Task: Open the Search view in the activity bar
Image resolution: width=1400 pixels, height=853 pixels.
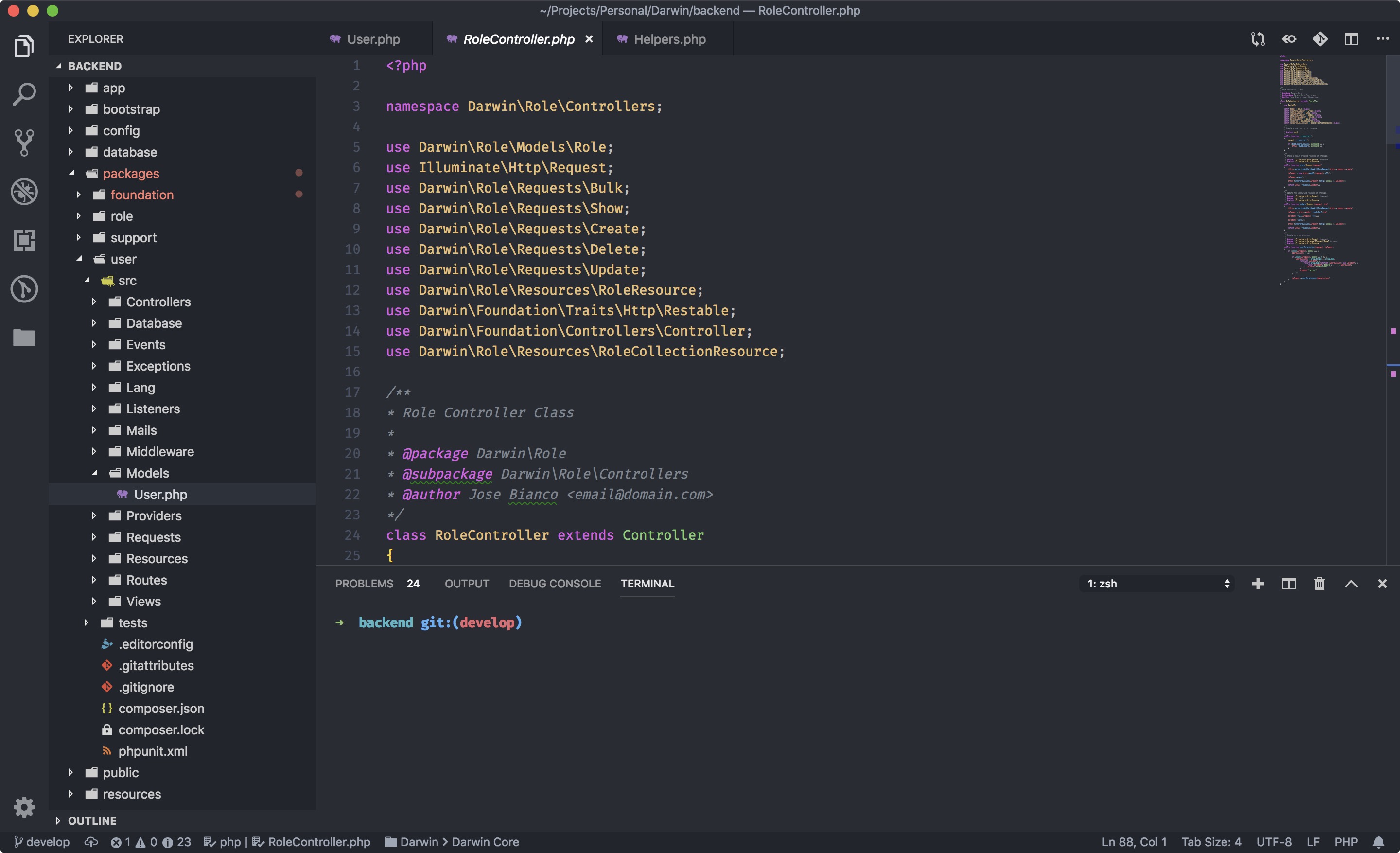Action: [24, 94]
